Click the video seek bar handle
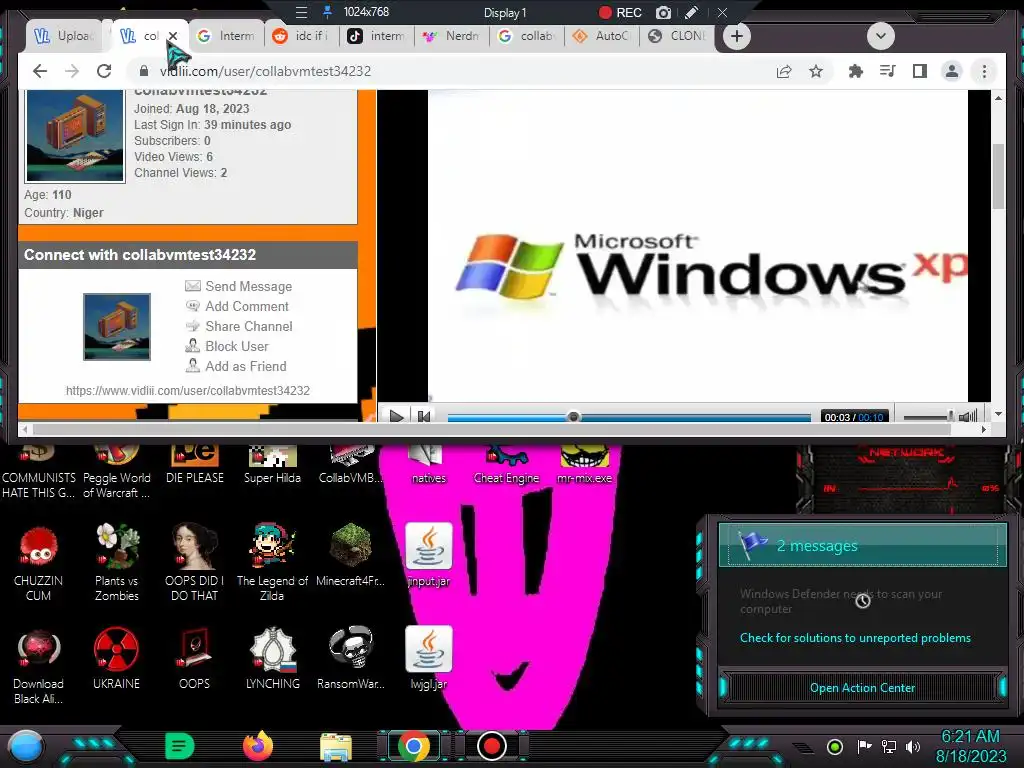This screenshot has width=1024, height=768. coord(573,417)
